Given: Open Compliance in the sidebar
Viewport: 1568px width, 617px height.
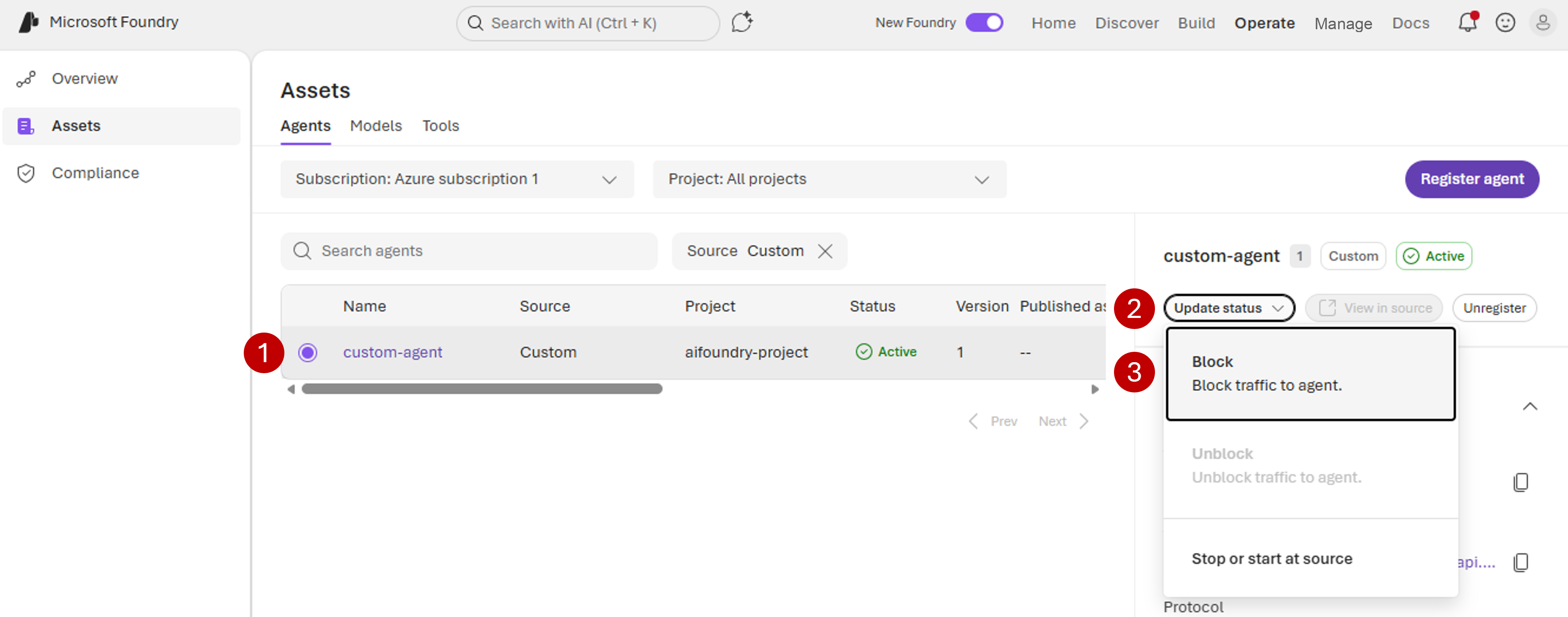Looking at the screenshot, I should tap(122, 173).
